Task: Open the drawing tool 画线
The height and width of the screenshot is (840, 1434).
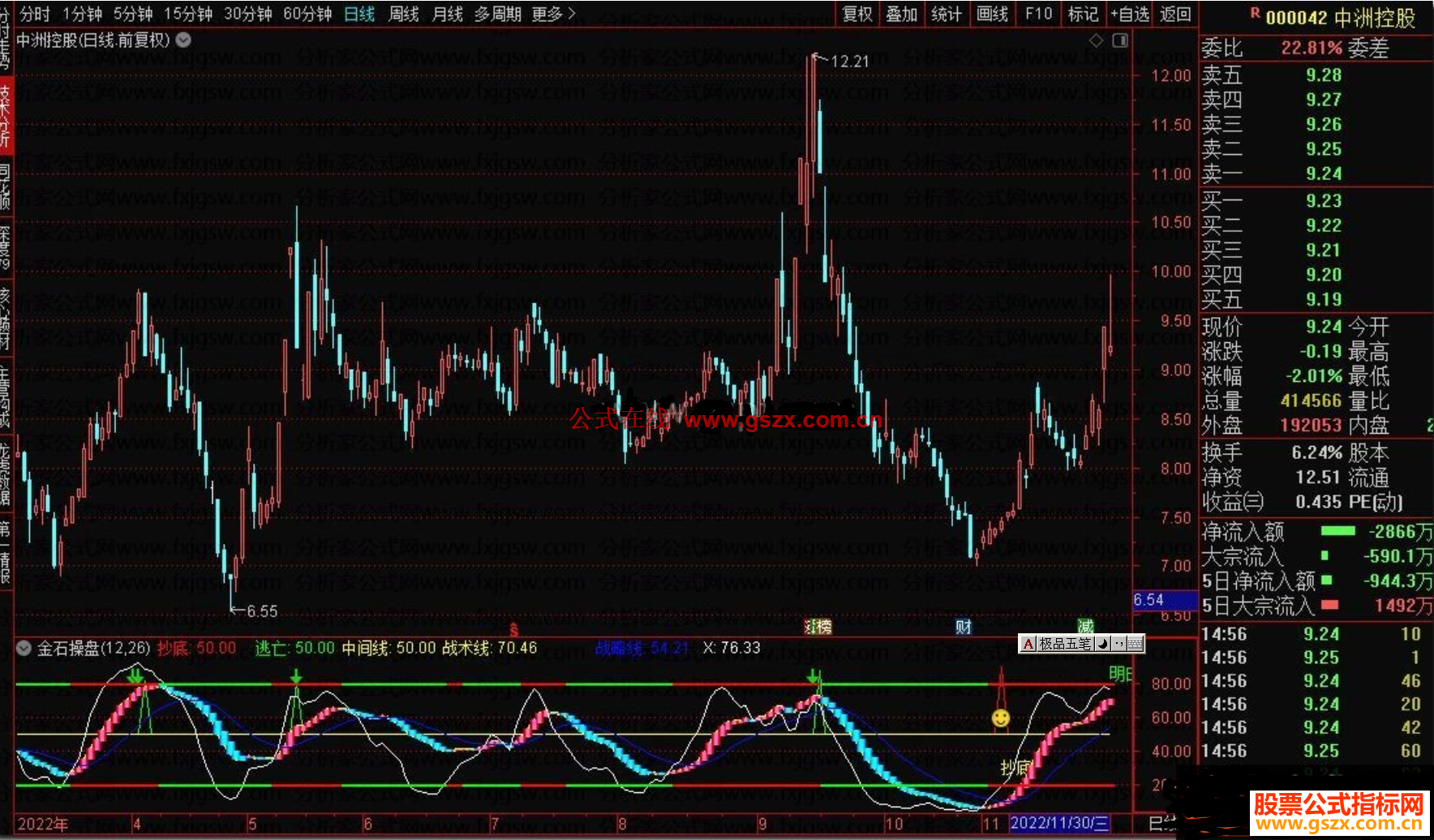Action: 992,14
